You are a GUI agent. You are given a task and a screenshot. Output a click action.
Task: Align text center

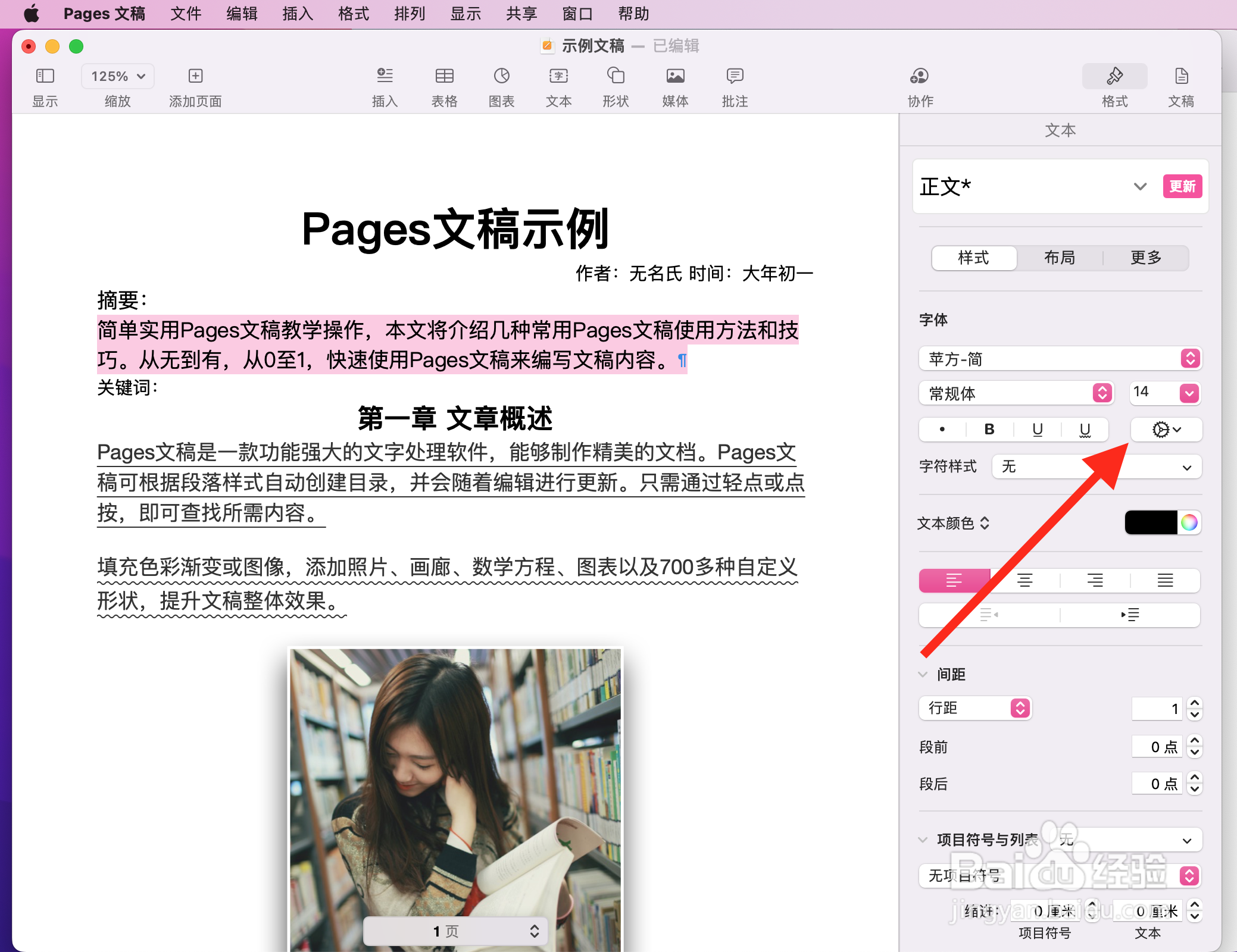point(1024,580)
